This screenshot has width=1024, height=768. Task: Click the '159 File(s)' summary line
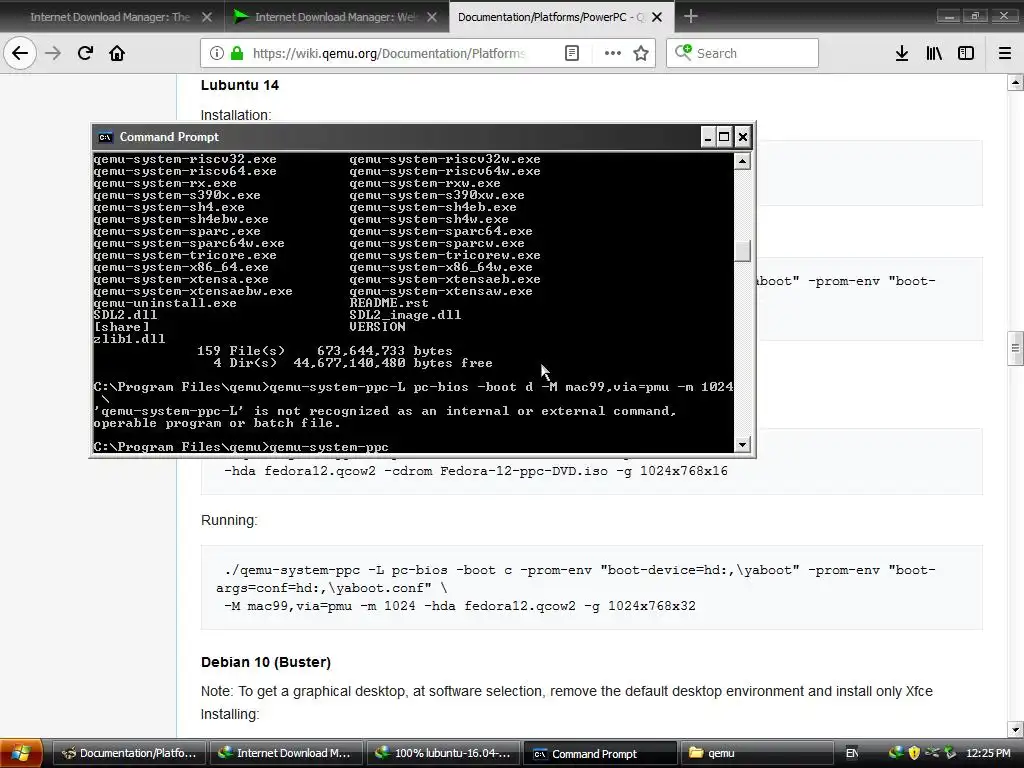[x=325, y=351]
